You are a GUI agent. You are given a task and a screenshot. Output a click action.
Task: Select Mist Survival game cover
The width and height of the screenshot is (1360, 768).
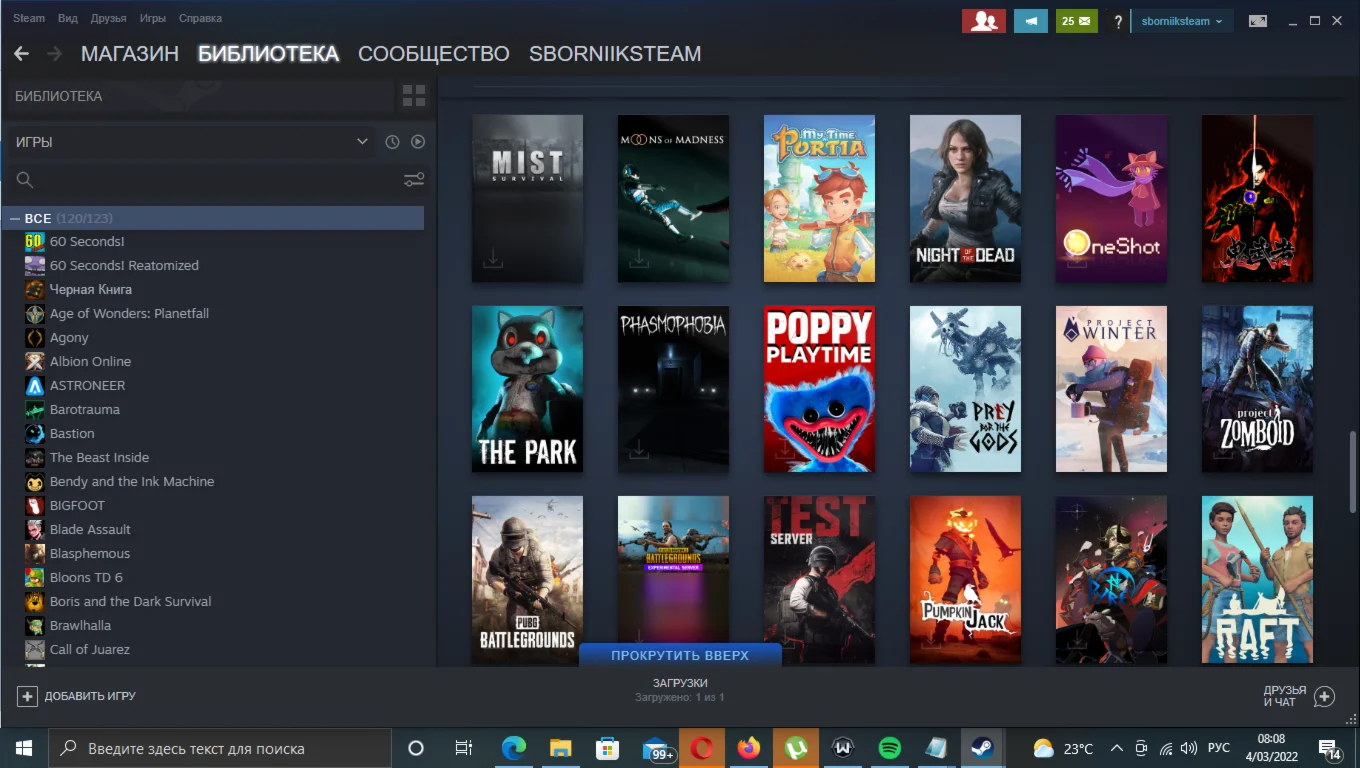[527, 198]
